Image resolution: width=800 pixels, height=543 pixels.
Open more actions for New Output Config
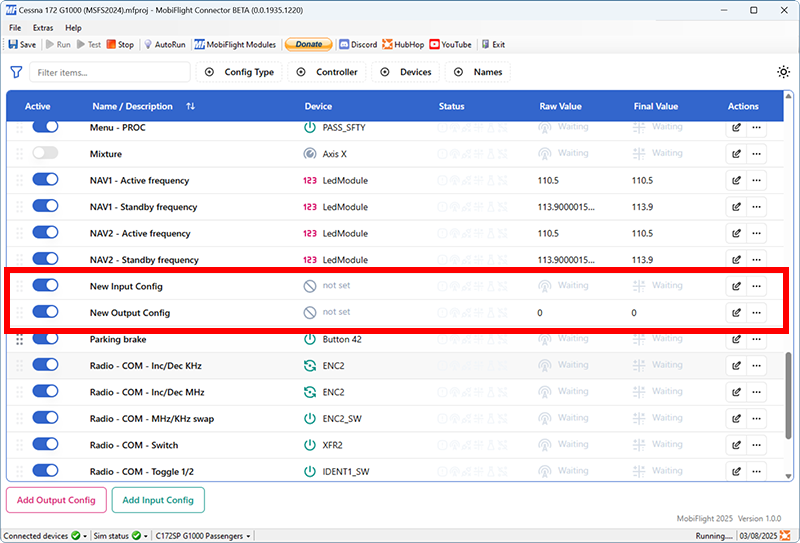[756, 312]
